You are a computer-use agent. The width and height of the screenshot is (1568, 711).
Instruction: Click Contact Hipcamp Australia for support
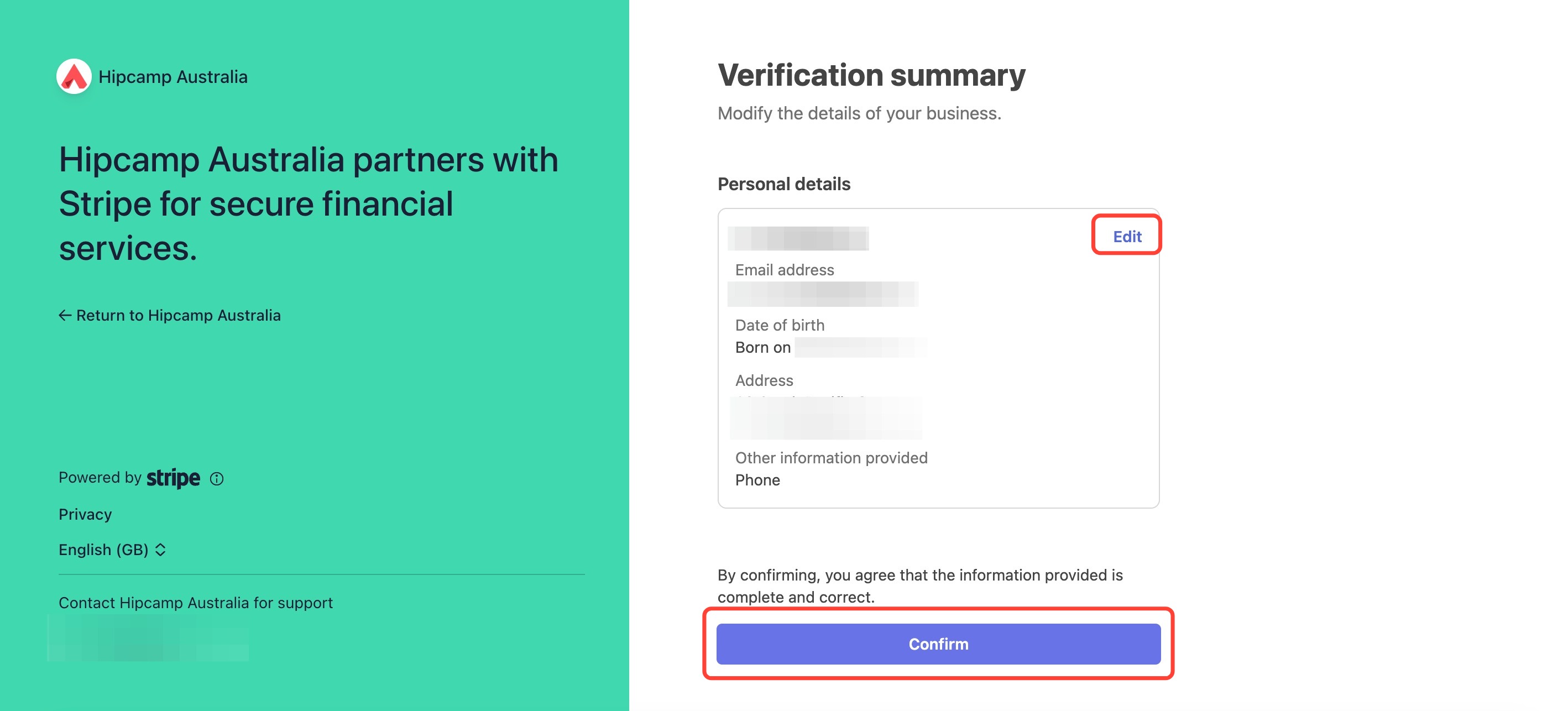195,603
